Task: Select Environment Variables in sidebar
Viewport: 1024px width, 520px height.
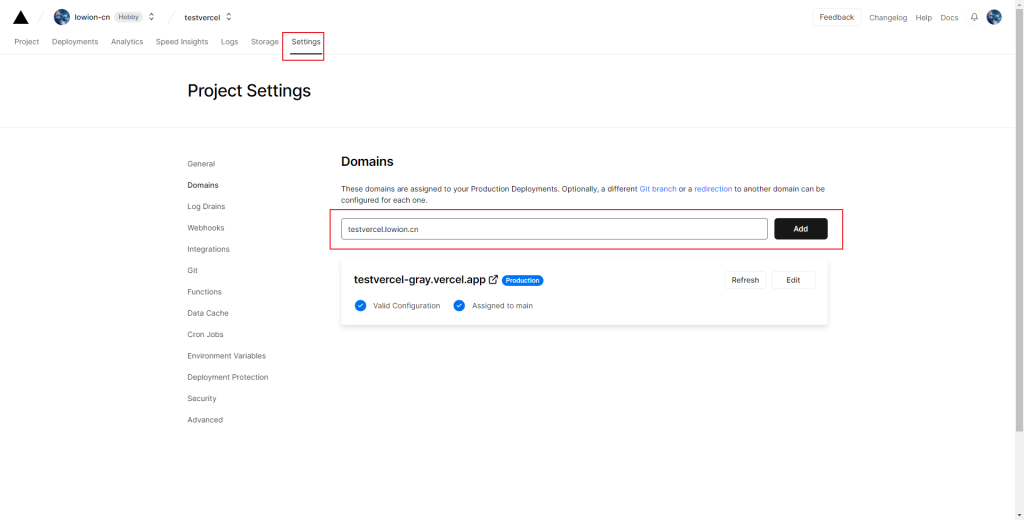Action: point(227,356)
